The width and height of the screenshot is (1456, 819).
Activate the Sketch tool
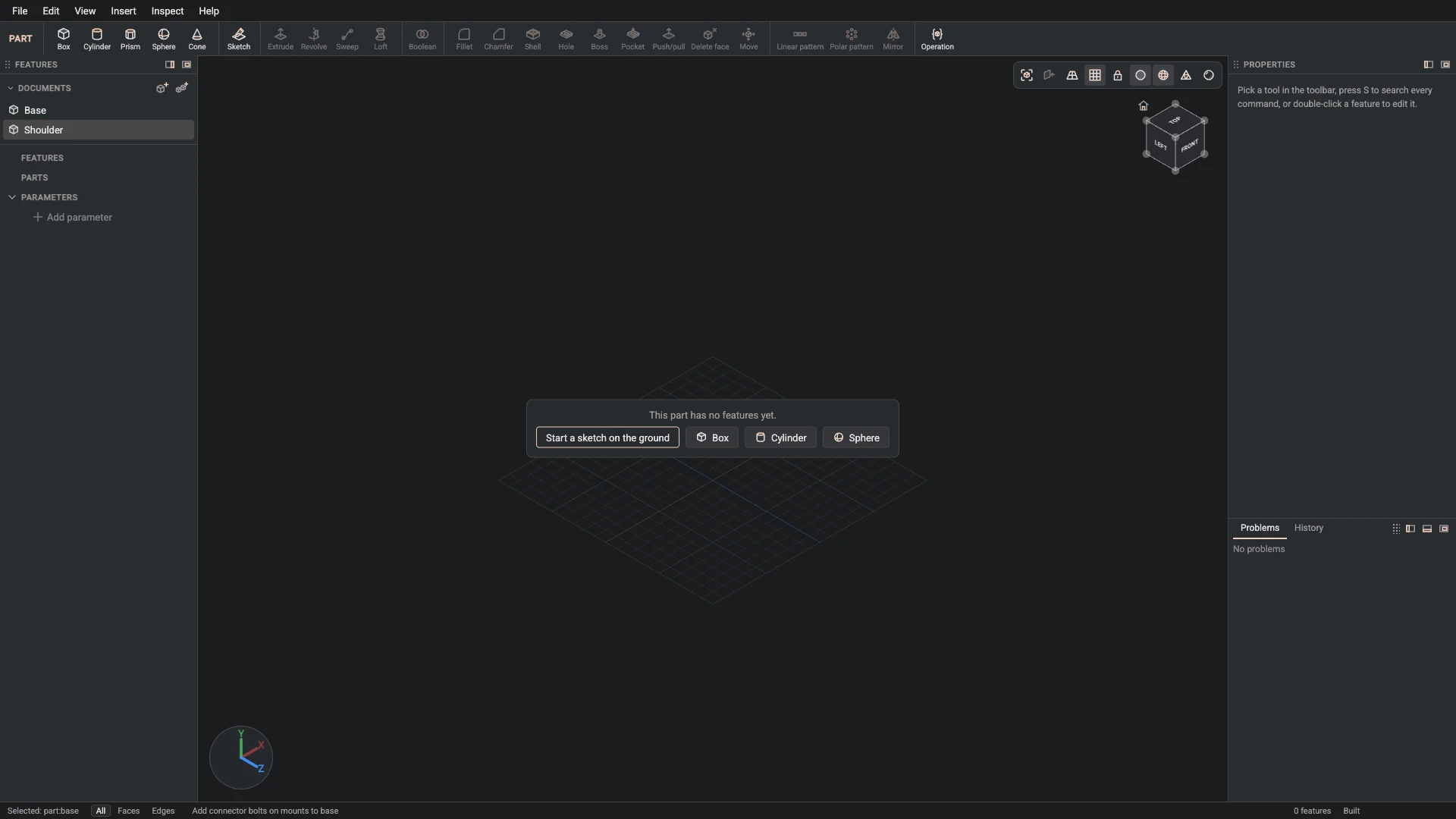[239, 39]
